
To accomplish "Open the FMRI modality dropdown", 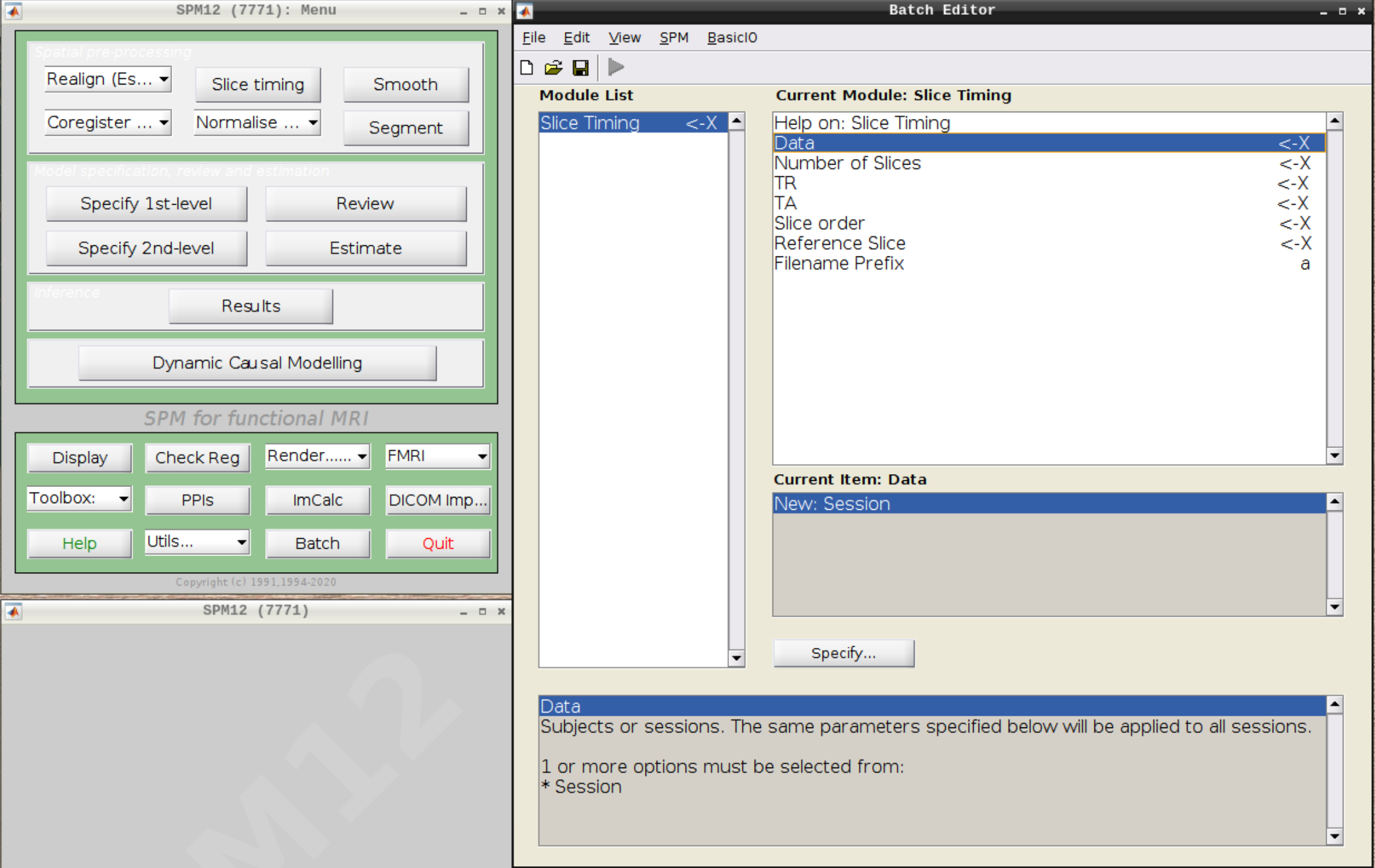I will [x=438, y=456].
